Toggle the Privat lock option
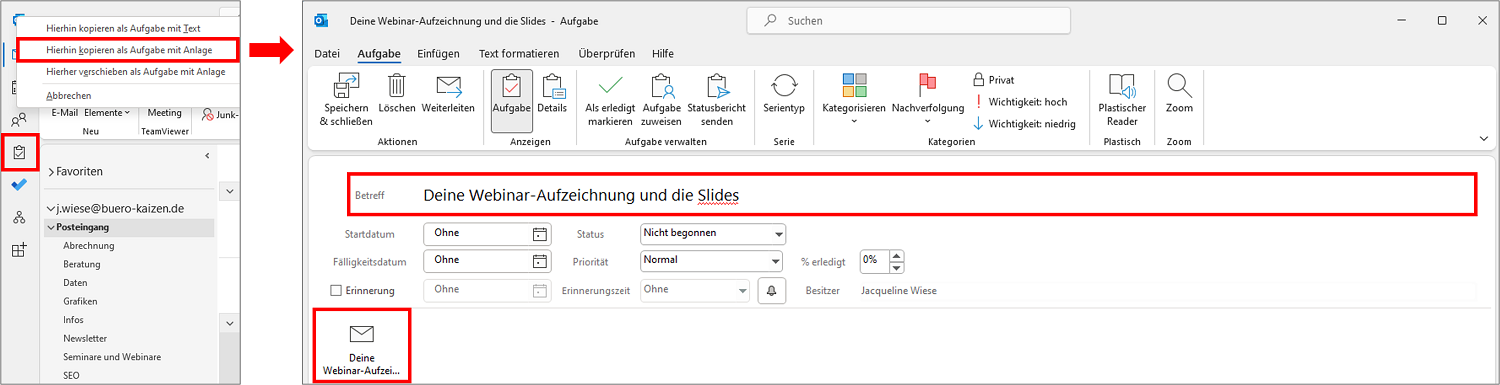Image resolution: width=1500 pixels, height=385 pixels. pyautogui.click(x=993, y=80)
